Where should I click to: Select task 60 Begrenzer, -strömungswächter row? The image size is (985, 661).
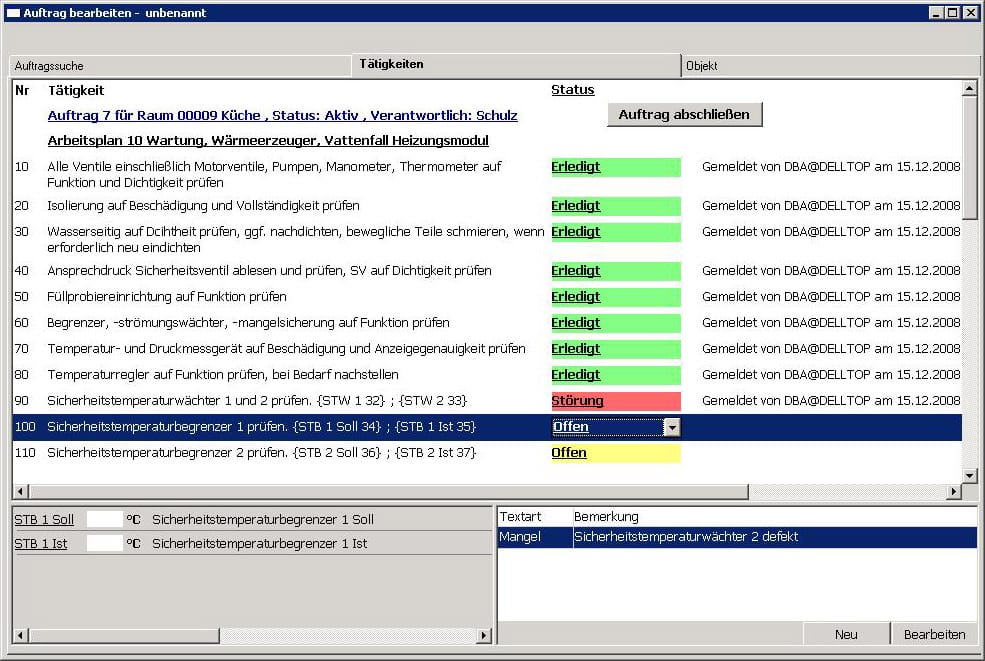(x=248, y=323)
